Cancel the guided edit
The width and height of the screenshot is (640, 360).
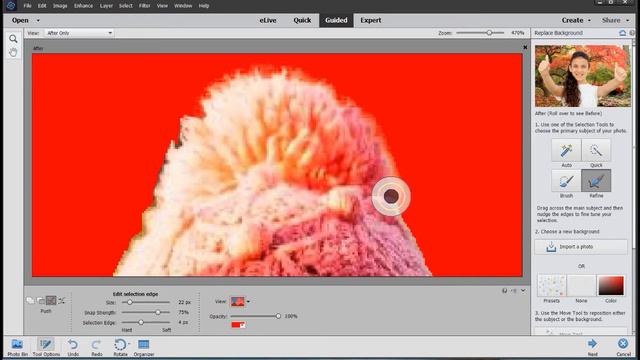623,347
